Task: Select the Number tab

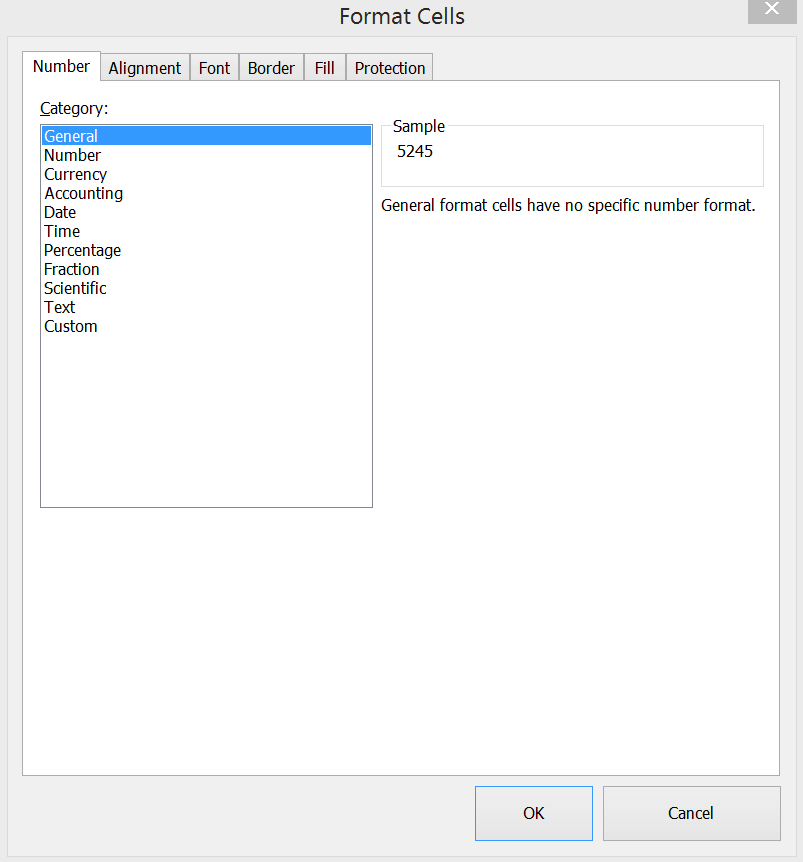Action: click(61, 66)
